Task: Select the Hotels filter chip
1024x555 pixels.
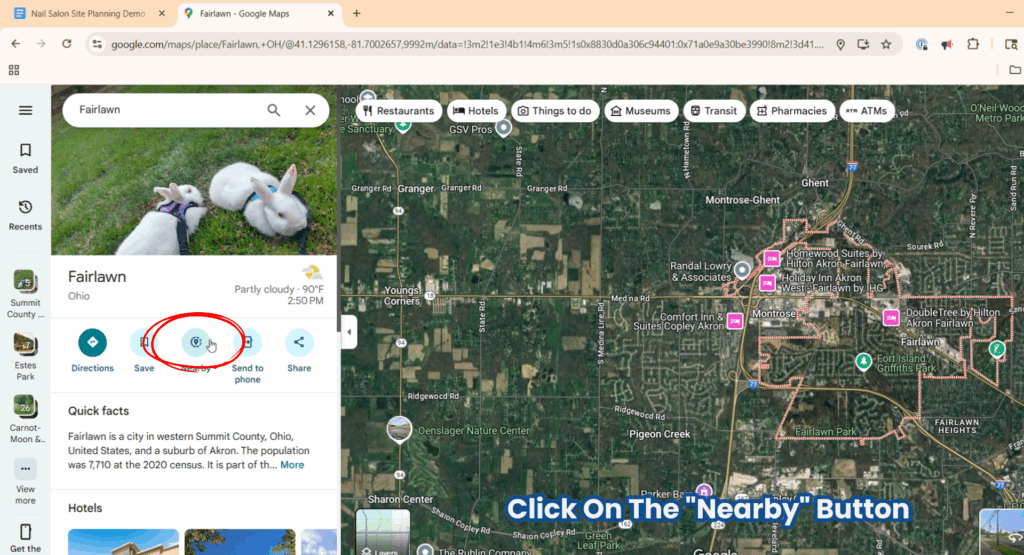Action: pos(476,111)
